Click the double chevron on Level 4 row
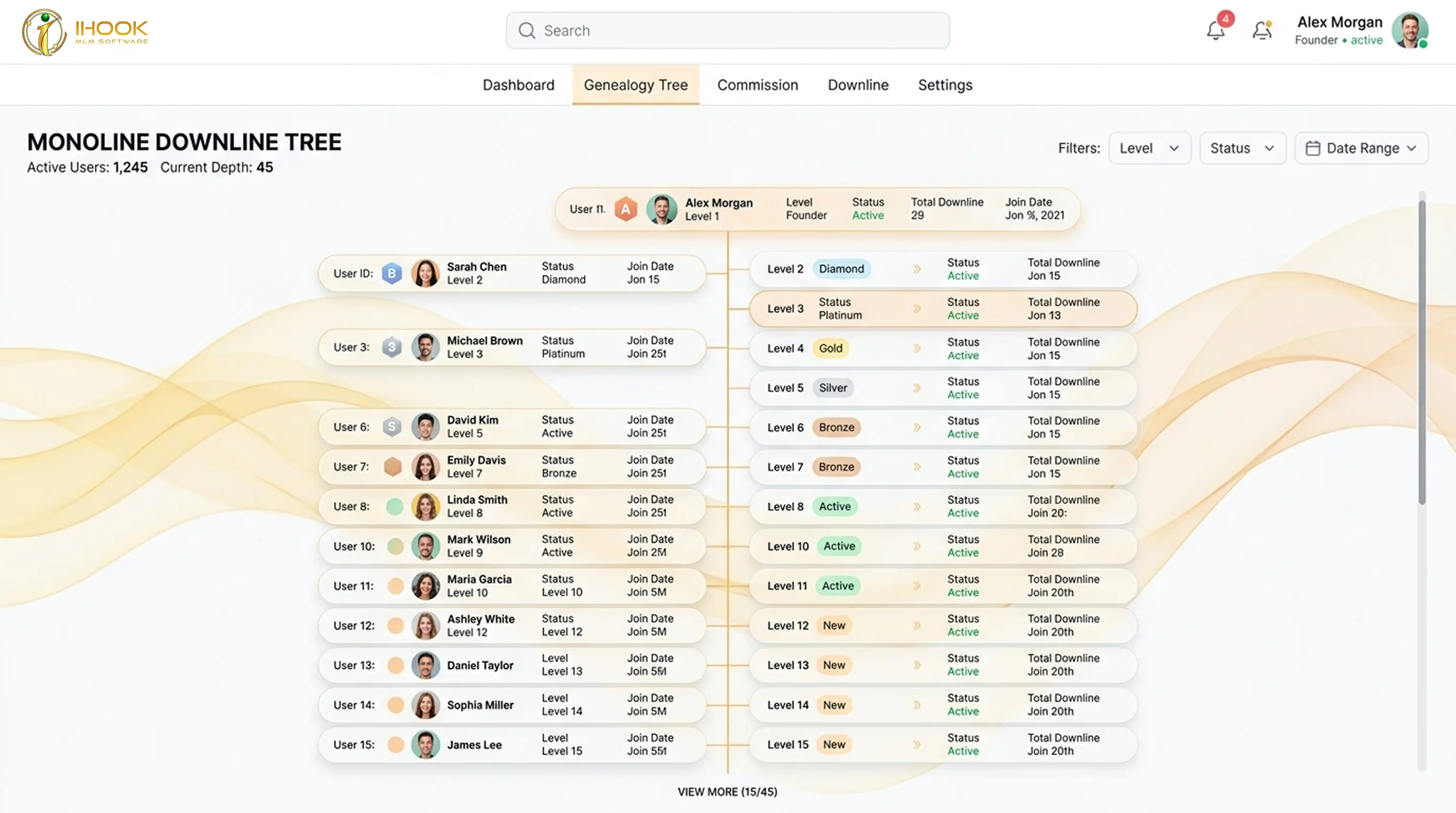 click(x=917, y=348)
